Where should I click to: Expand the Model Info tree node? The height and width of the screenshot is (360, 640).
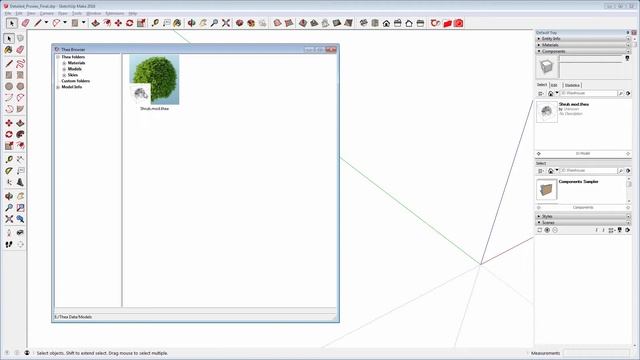click(58, 87)
